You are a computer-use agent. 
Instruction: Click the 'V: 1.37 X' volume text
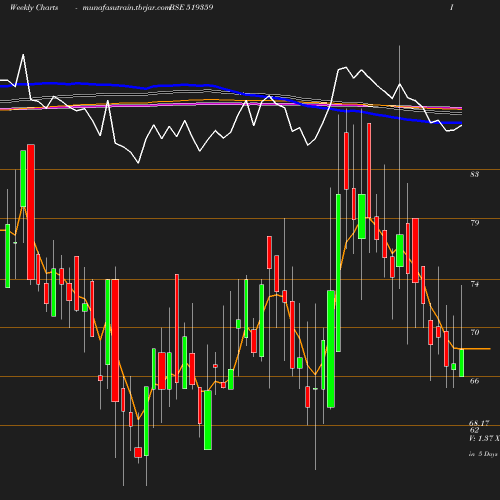[x=484, y=438]
